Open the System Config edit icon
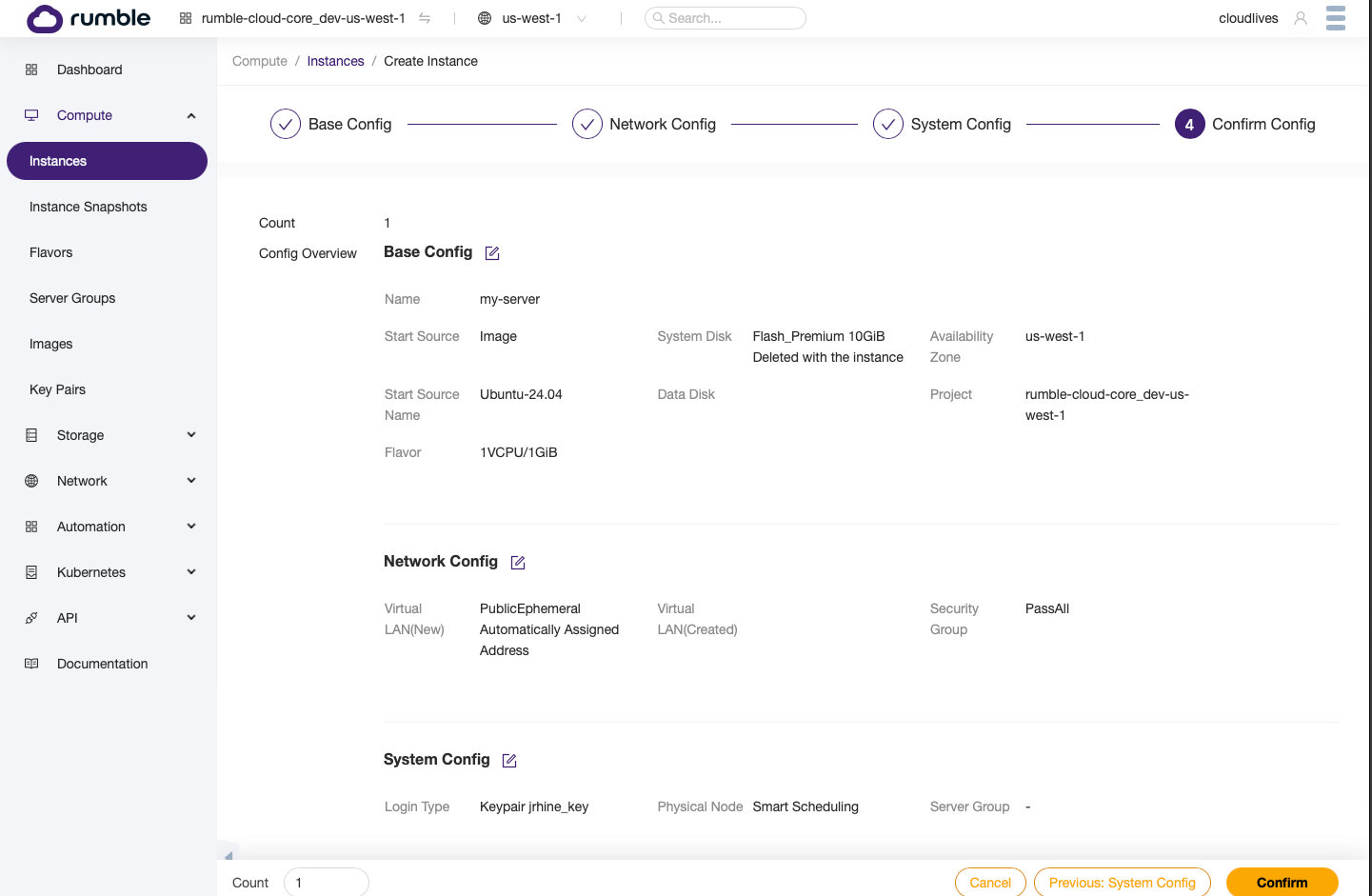The height and width of the screenshot is (896, 1372). click(509, 761)
